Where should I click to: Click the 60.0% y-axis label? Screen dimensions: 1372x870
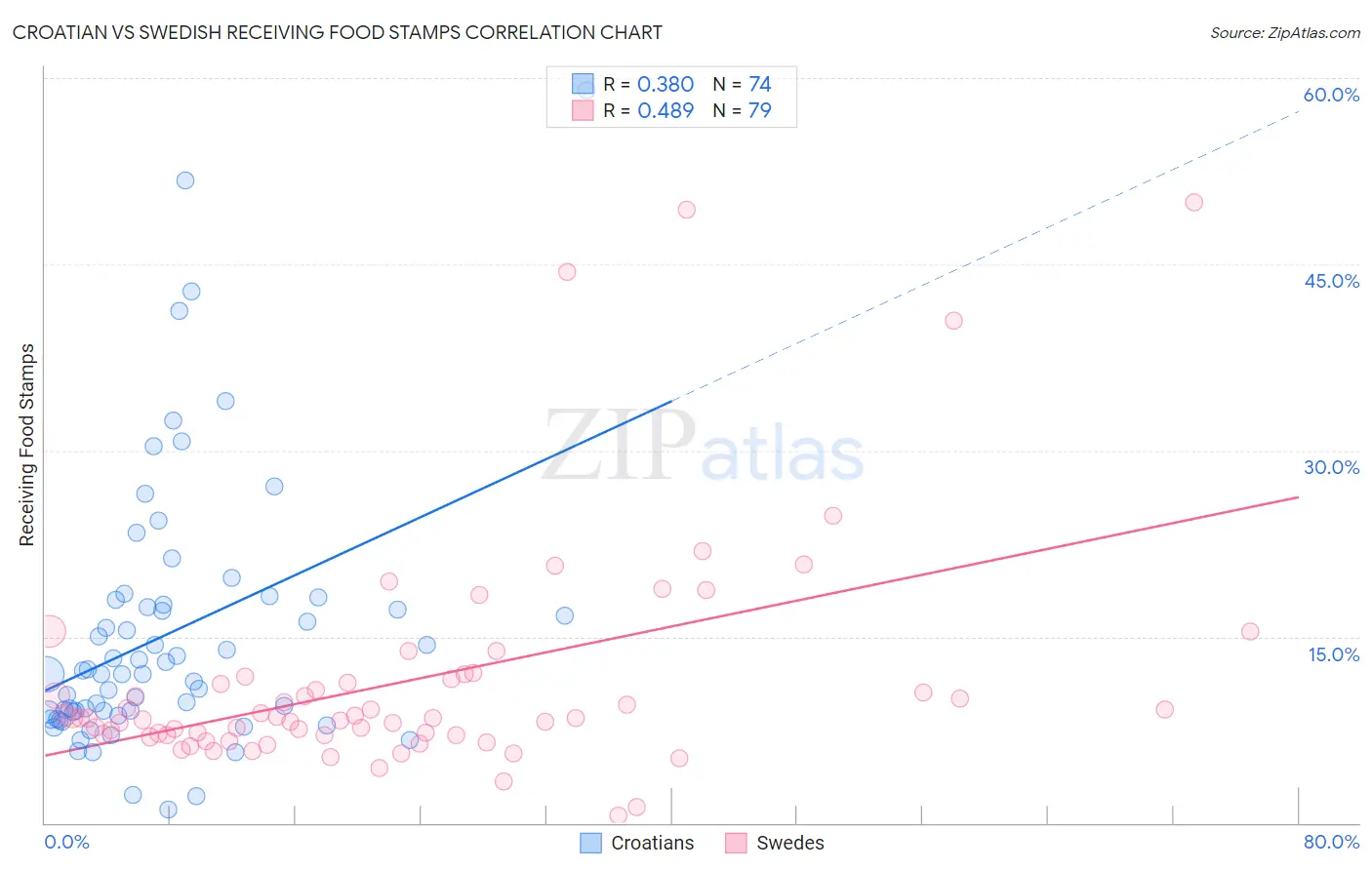click(1331, 95)
